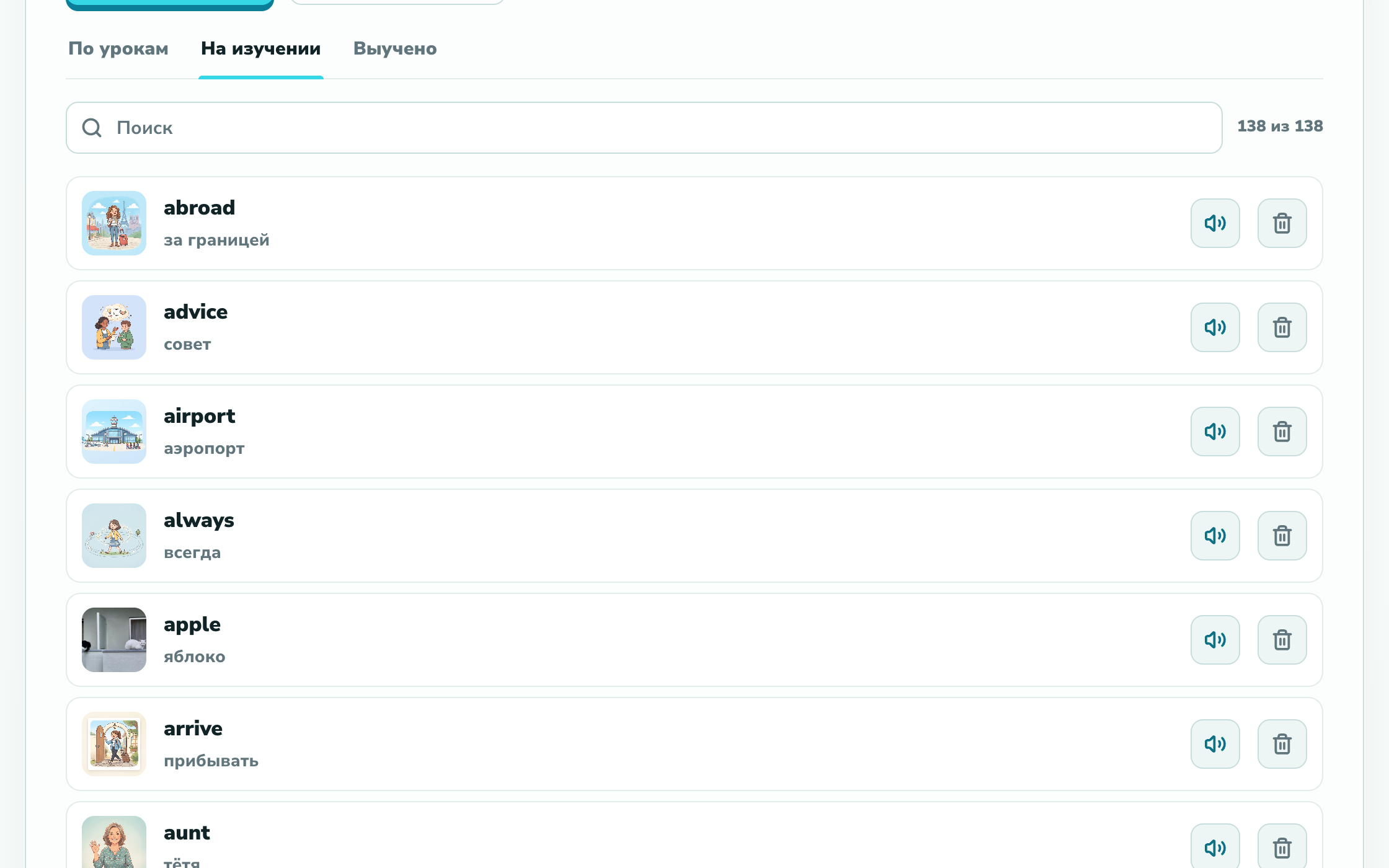The height and width of the screenshot is (868, 1389).
Task: Select the На изучении tab
Action: point(261,48)
